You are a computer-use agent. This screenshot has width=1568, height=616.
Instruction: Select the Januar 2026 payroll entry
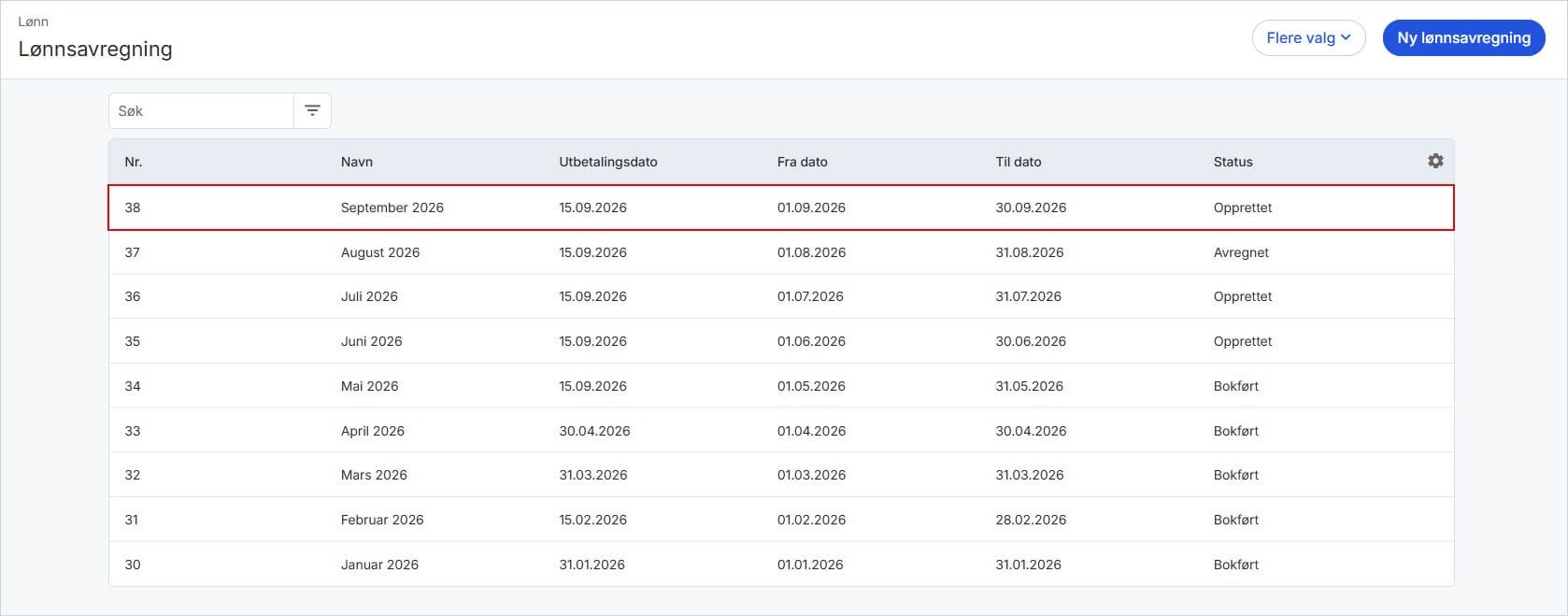coord(781,565)
